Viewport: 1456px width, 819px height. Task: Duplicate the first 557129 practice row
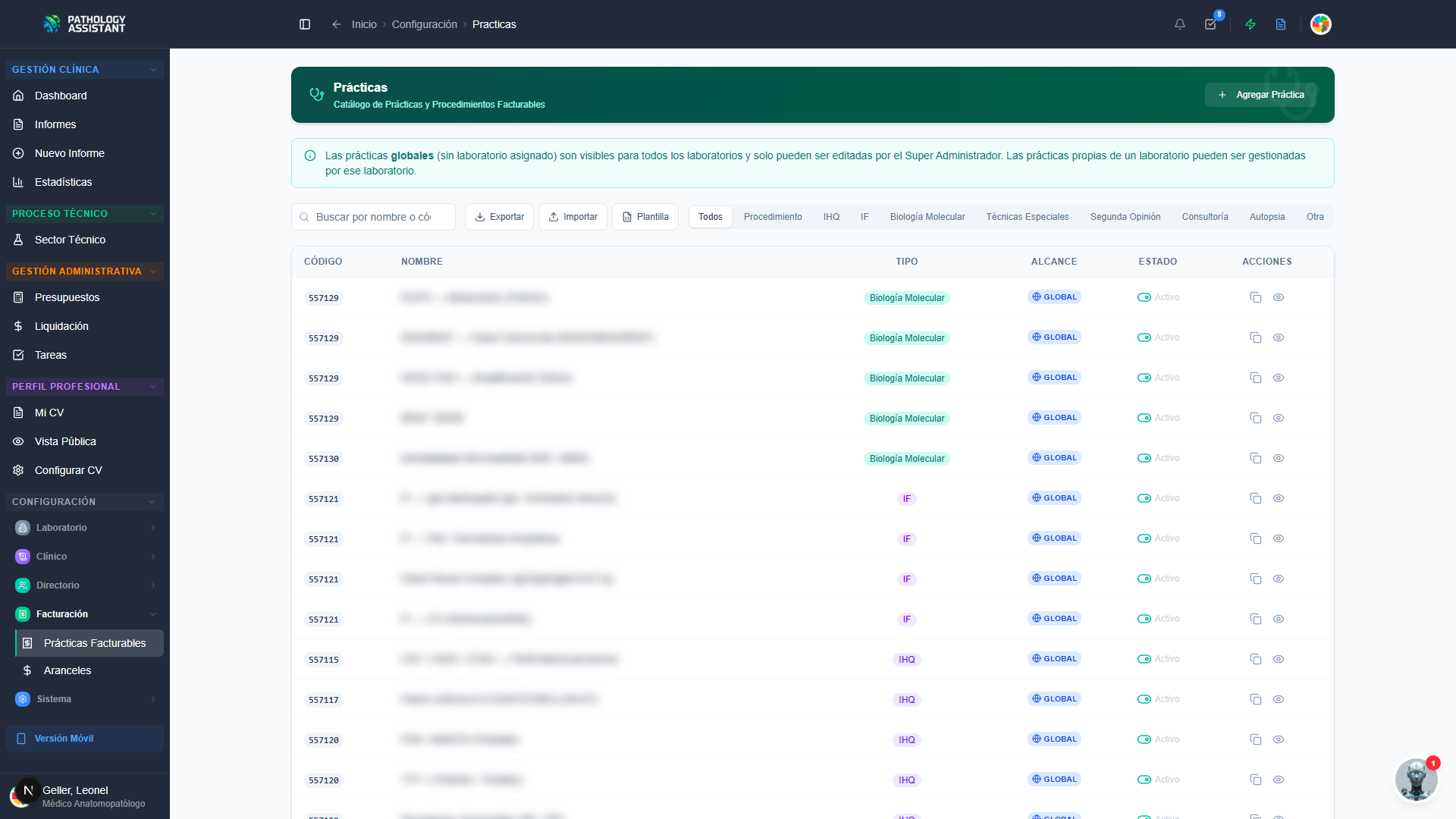pyautogui.click(x=1256, y=297)
